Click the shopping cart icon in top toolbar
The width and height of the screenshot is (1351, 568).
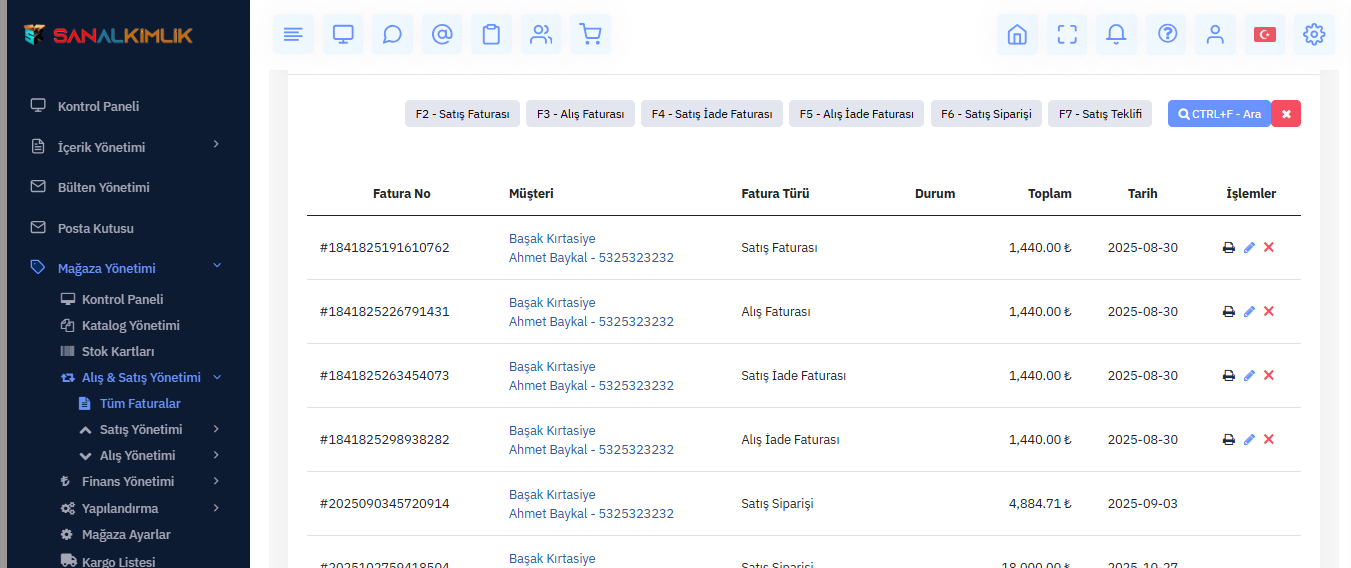(x=591, y=34)
